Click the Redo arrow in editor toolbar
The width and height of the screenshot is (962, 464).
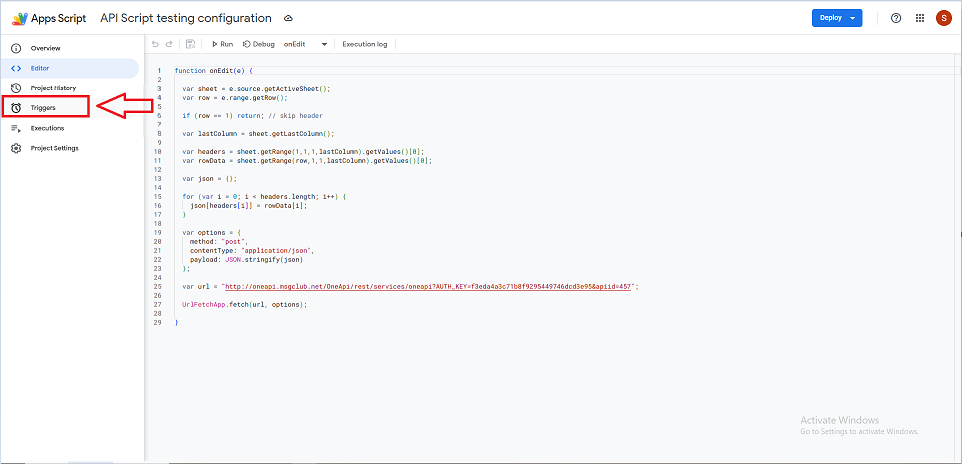[x=169, y=44]
